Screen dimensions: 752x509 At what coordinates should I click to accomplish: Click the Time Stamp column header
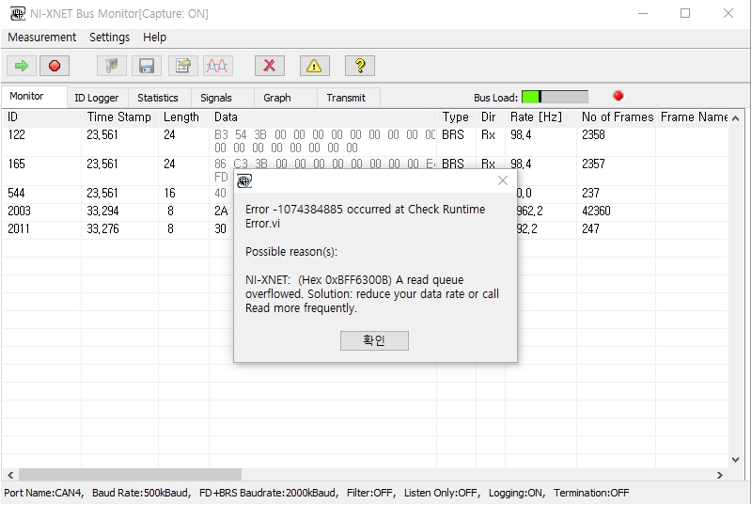click(120, 117)
